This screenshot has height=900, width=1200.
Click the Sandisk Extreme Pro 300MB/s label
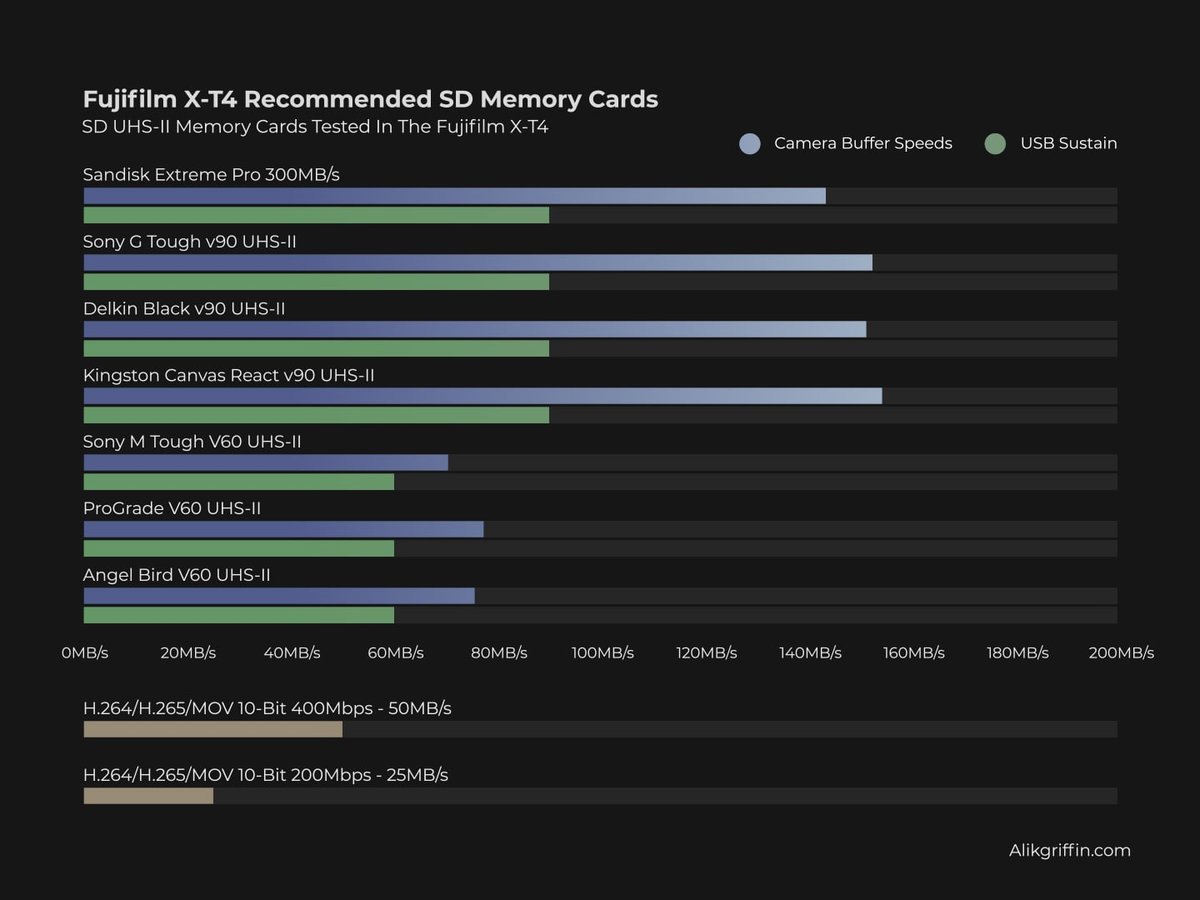pyautogui.click(x=211, y=174)
